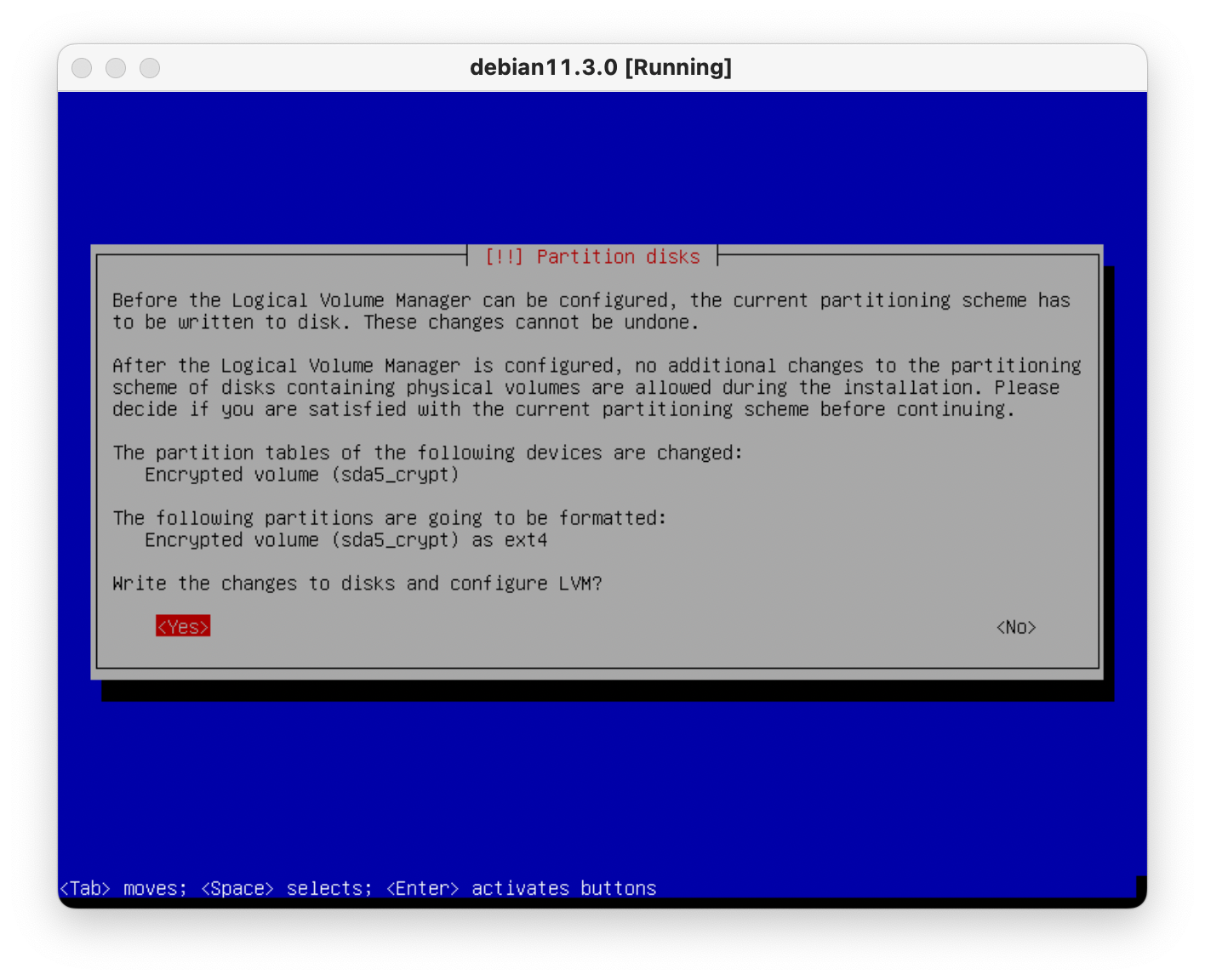Viewport: 1205px width, 980px height.
Task: Click the window zoom button in title bar
Action: pyautogui.click(x=150, y=68)
